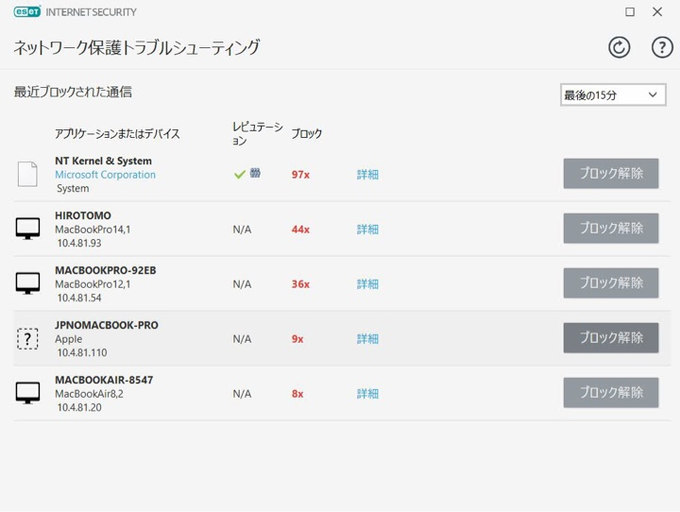
Task: Click the MacBookPro14,1 model text
Action: pos(92,229)
